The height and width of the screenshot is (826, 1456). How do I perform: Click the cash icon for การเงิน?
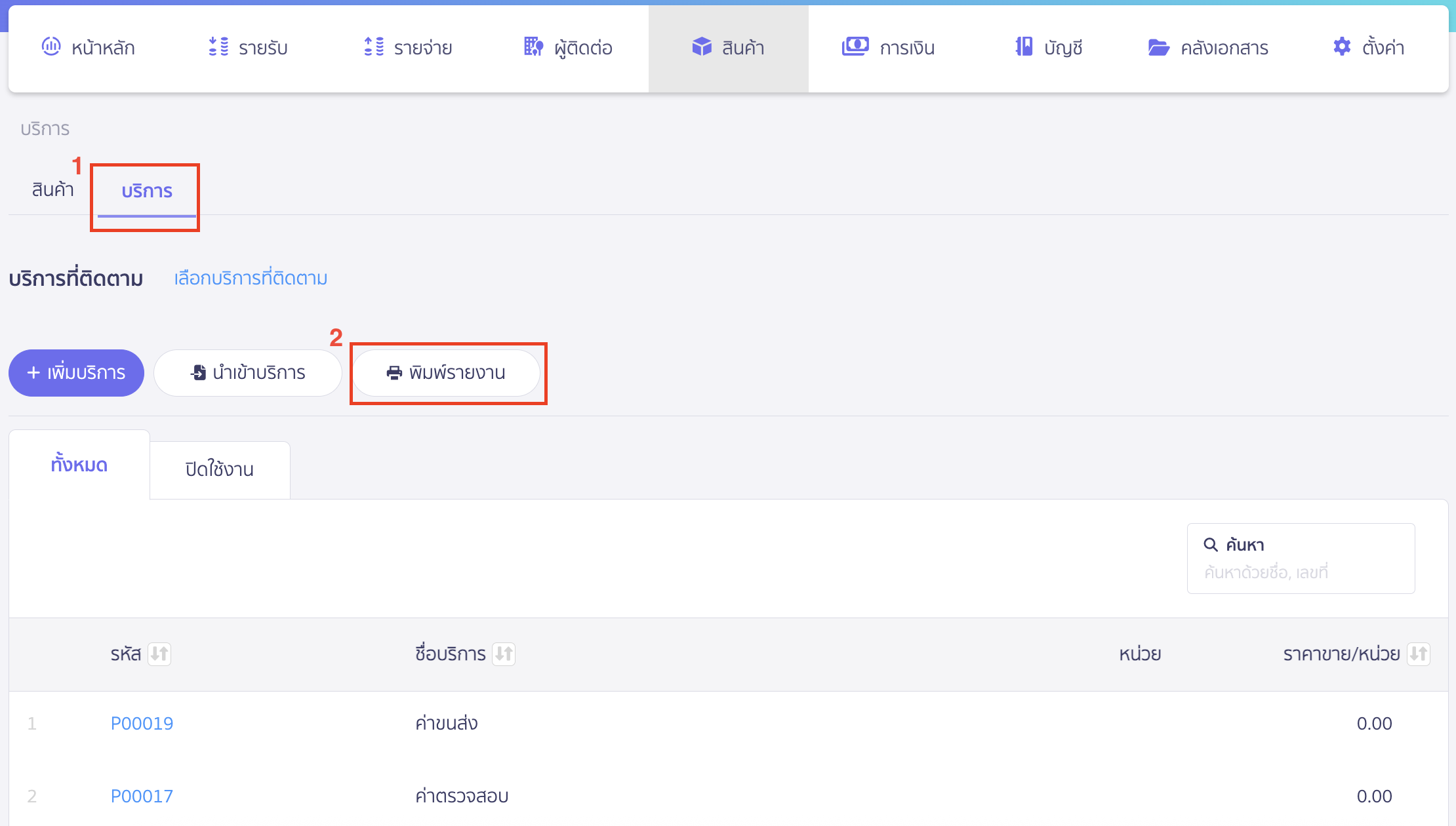tap(855, 47)
